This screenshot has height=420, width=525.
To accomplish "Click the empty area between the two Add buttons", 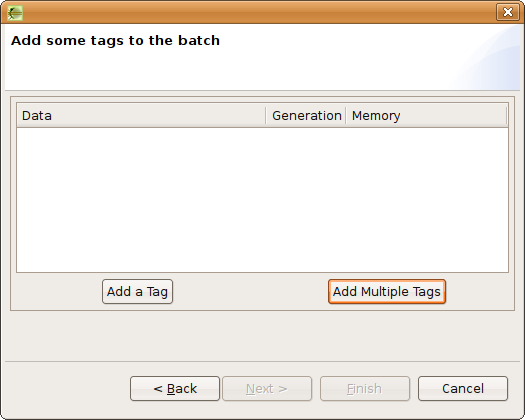I will (x=250, y=292).
